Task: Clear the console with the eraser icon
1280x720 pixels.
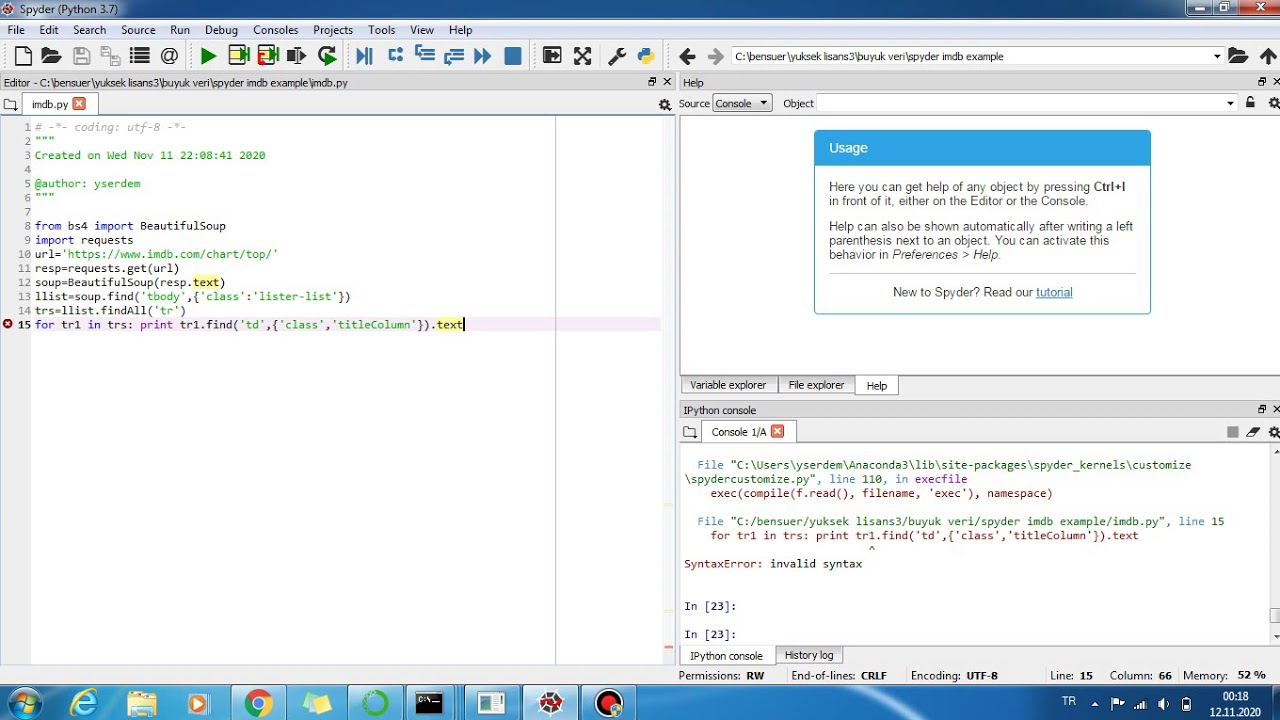Action: 1253,432
